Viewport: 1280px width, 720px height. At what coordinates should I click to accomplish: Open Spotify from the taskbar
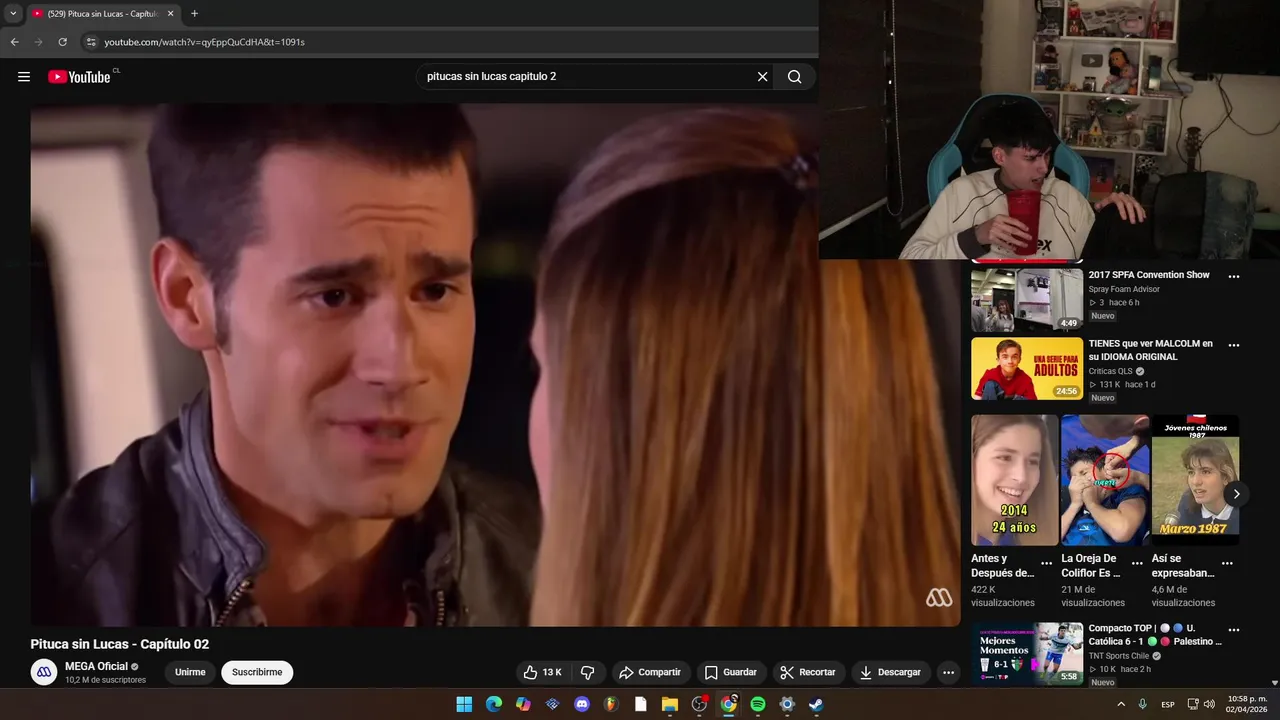click(758, 704)
